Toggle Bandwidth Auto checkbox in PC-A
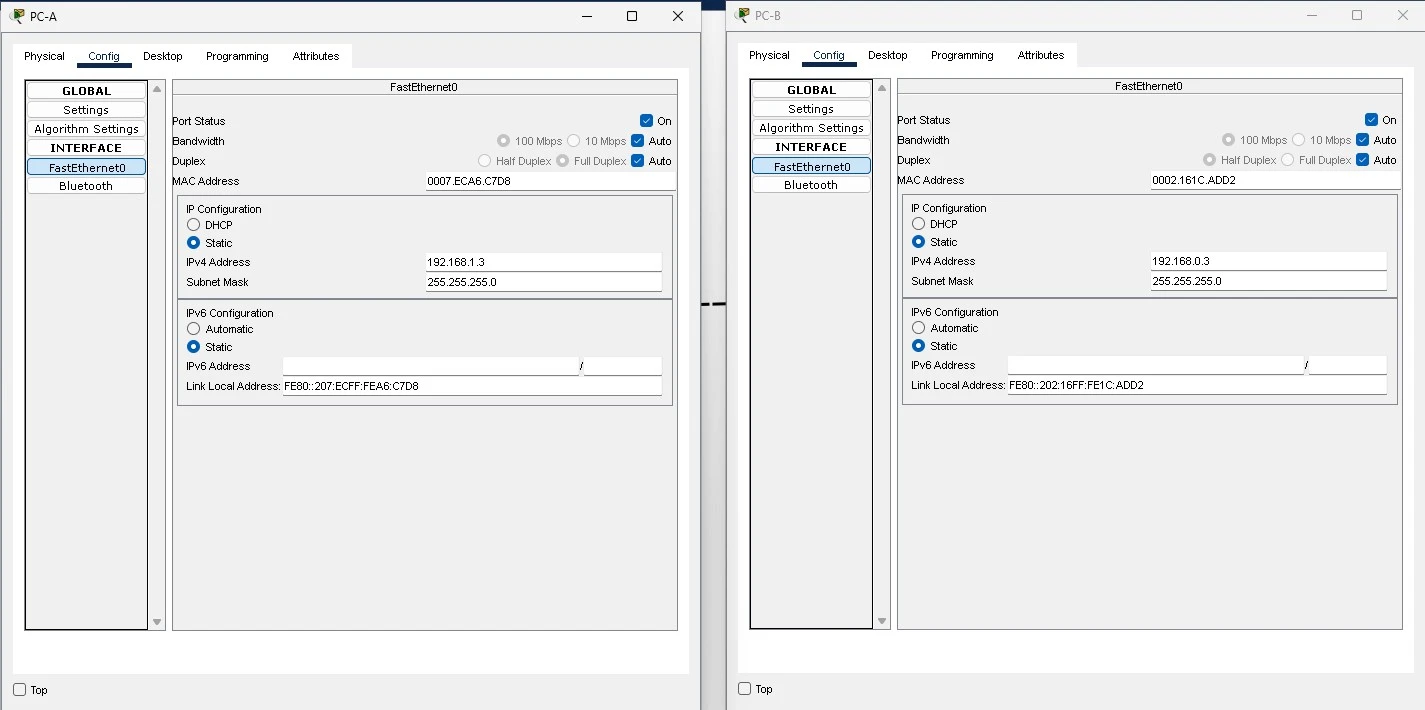Image resolution: width=1425 pixels, height=710 pixels. 637,141
